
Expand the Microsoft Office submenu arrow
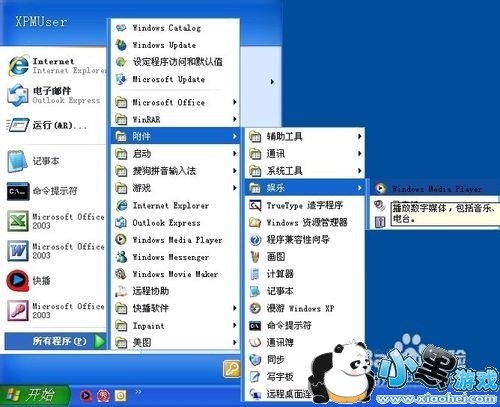[x=235, y=102]
